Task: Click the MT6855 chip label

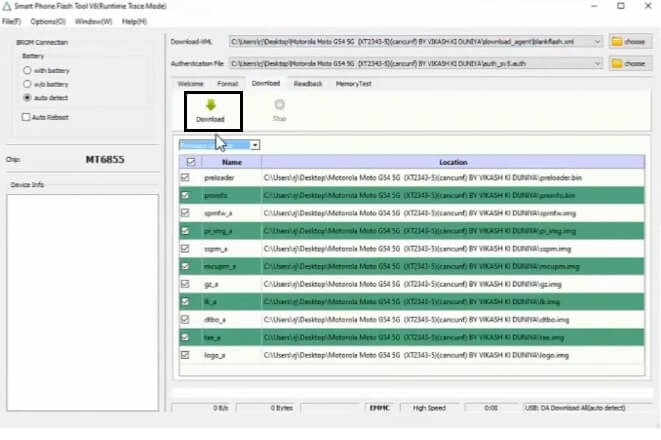Action: pos(105,159)
